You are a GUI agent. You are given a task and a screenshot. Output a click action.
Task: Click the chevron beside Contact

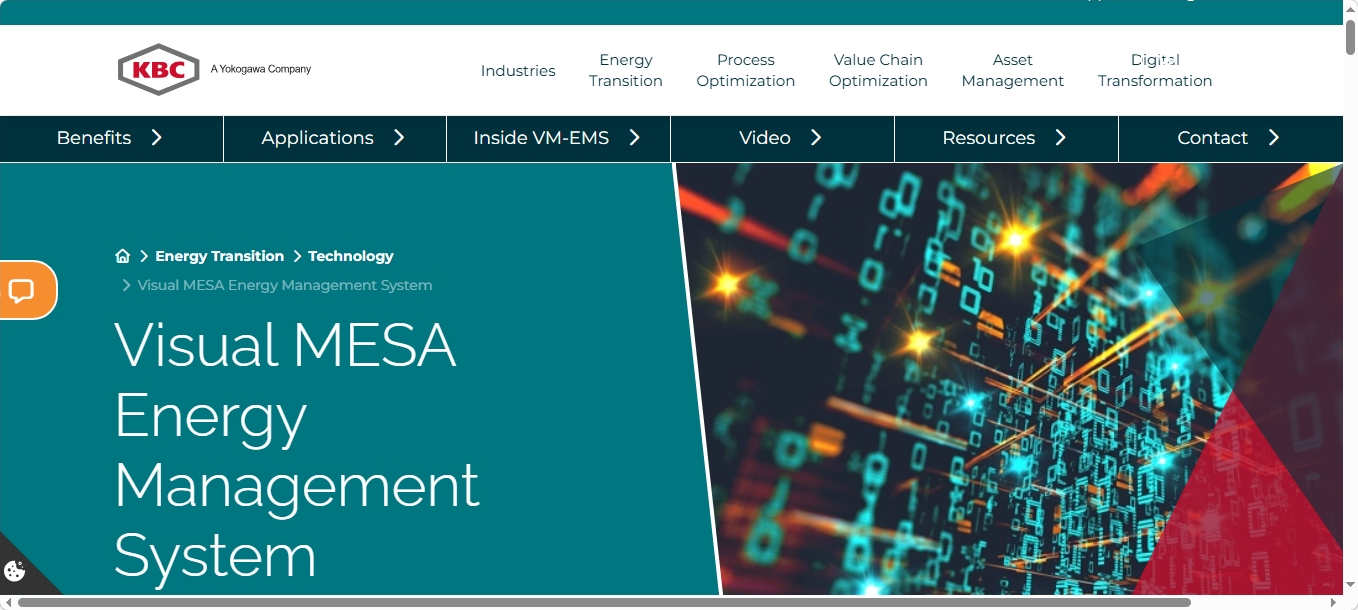pos(1274,138)
